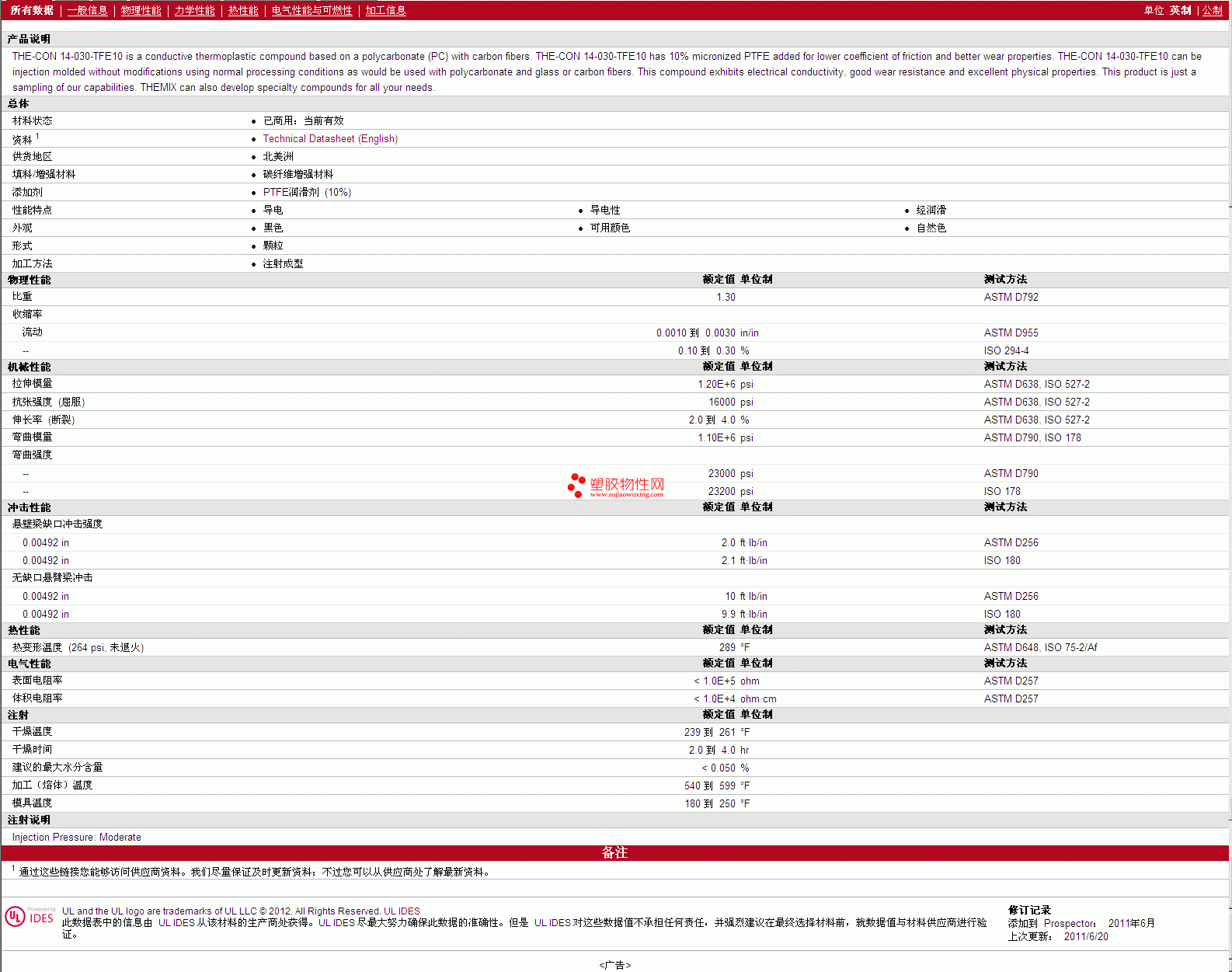Click the 塑胶物性网 watermark logo
1232x972 pixels.
(x=616, y=486)
